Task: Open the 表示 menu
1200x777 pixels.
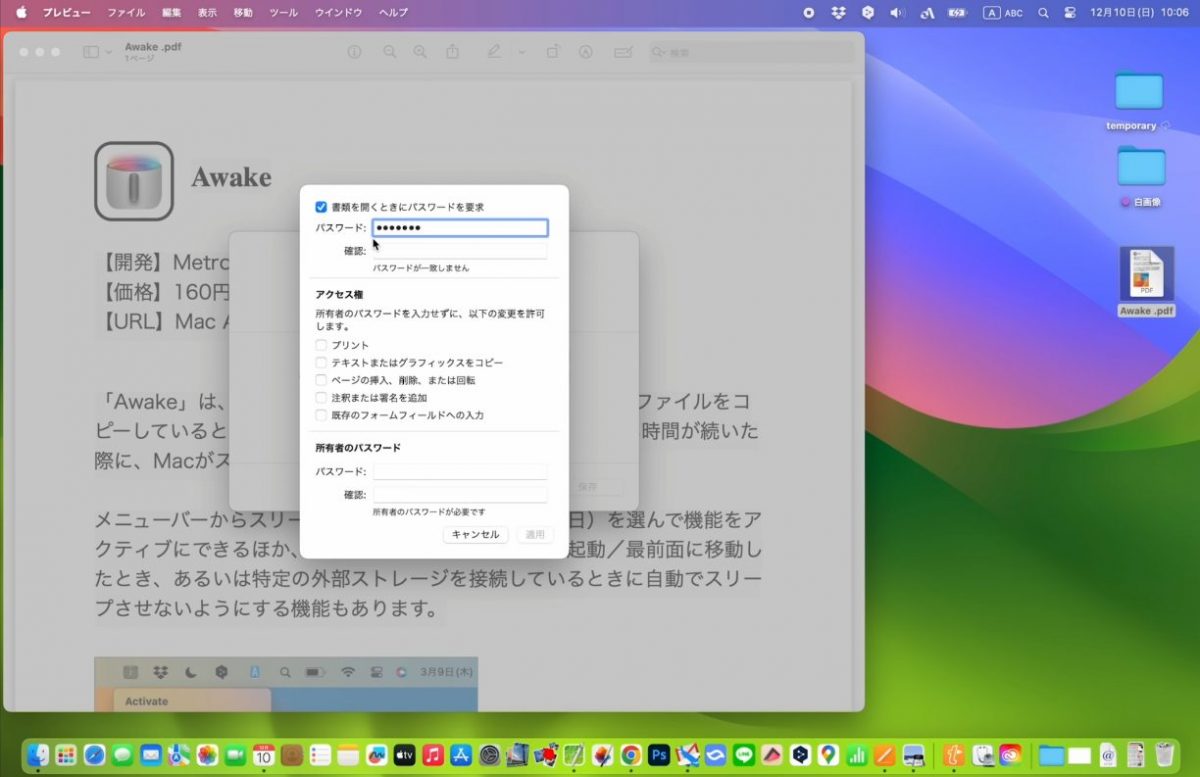Action: click(207, 12)
